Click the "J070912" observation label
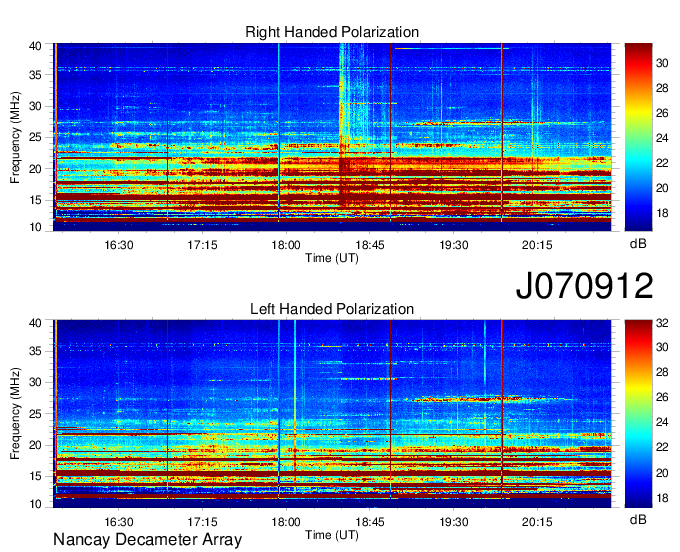Image resolution: width=680 pixels, height=552 pixels. (584, 286)
